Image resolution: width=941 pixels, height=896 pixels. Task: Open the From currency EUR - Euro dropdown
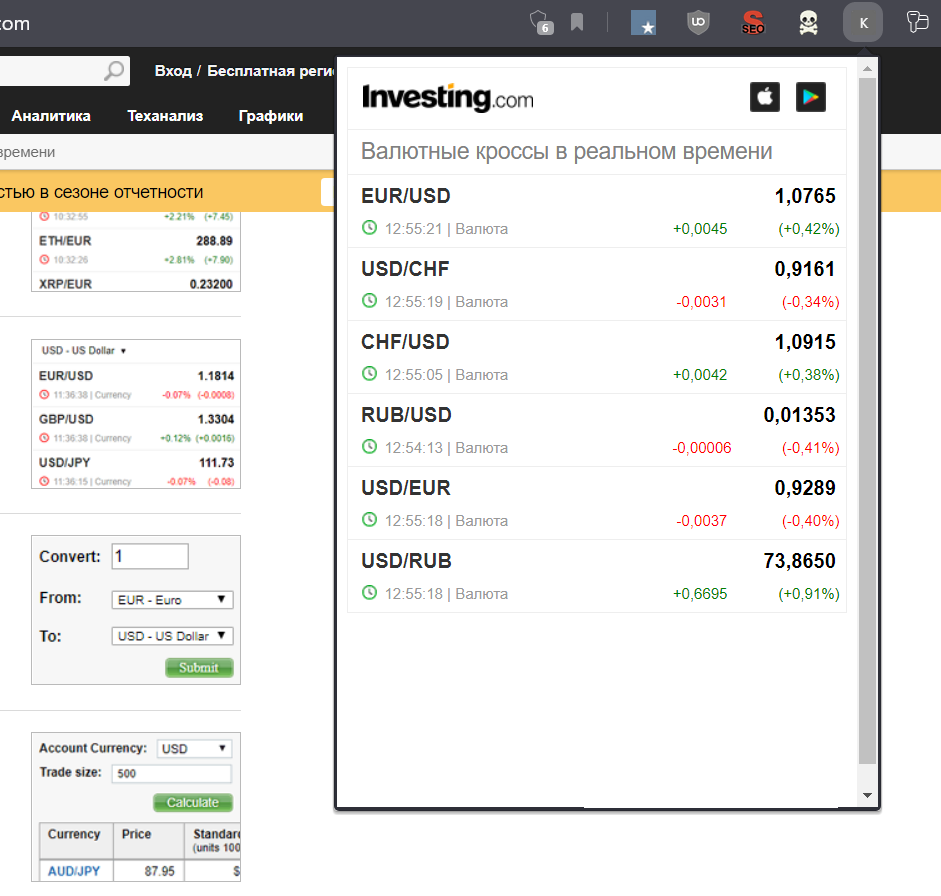click(x=172, y=600)
